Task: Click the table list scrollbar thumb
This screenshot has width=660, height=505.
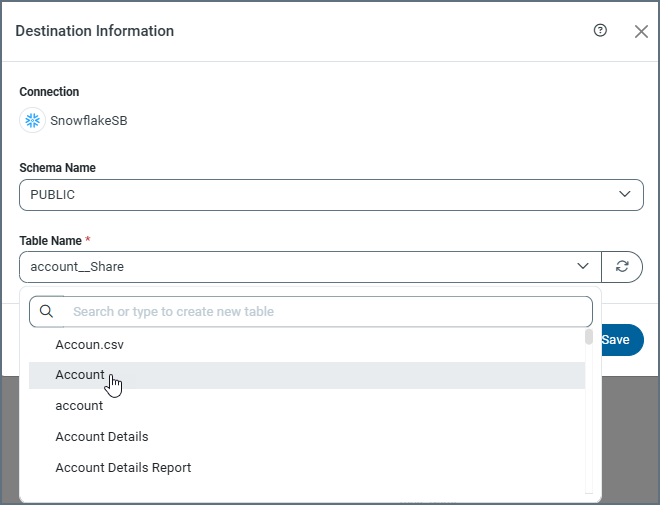Action: [x=589, y=337]
